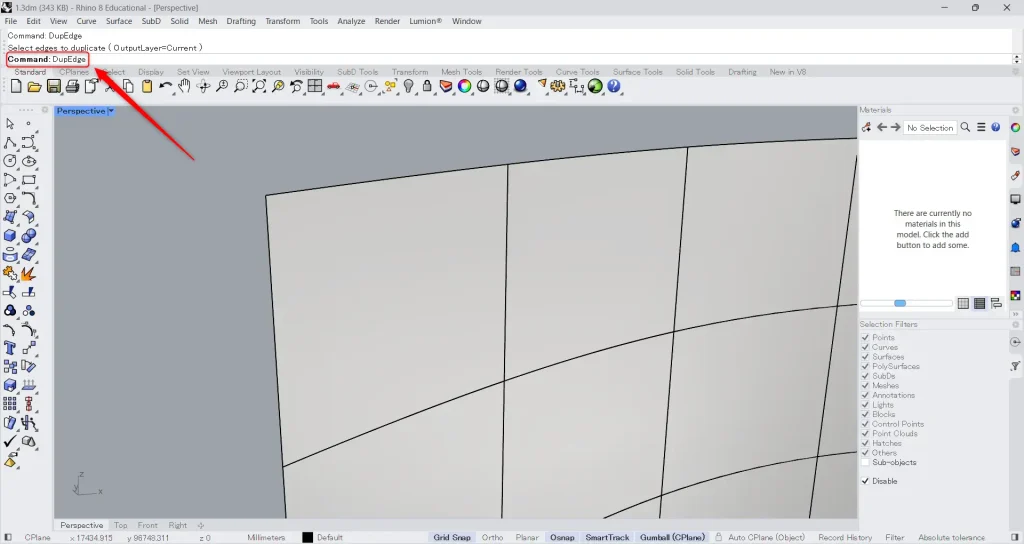This screenshot has height=544, width=1024.
Task: Toggle SmartTrack in the status bar
Action: pyautogui.click(x=607, y=537)
